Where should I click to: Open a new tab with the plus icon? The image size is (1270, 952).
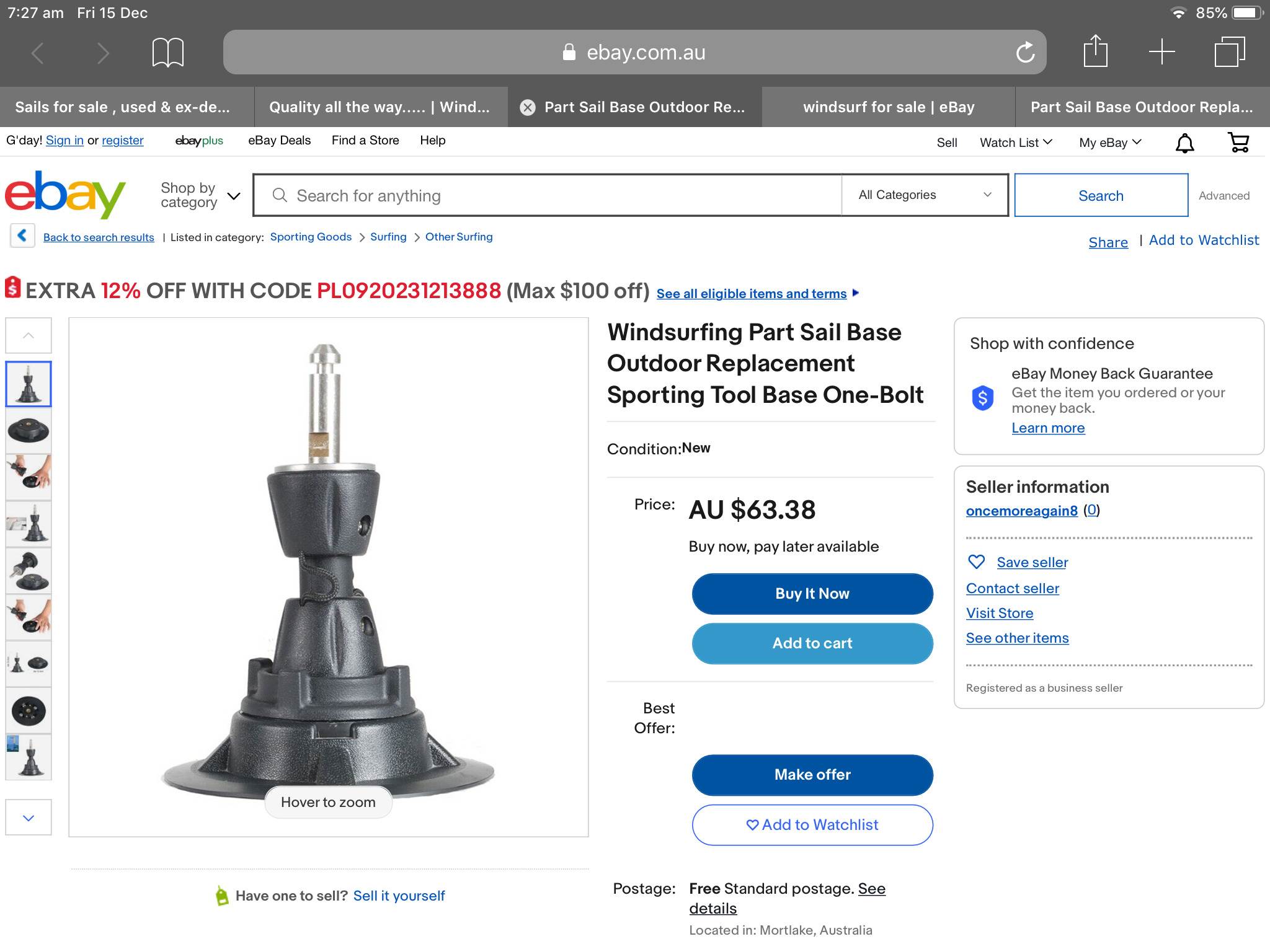[x=1161, y=51]
